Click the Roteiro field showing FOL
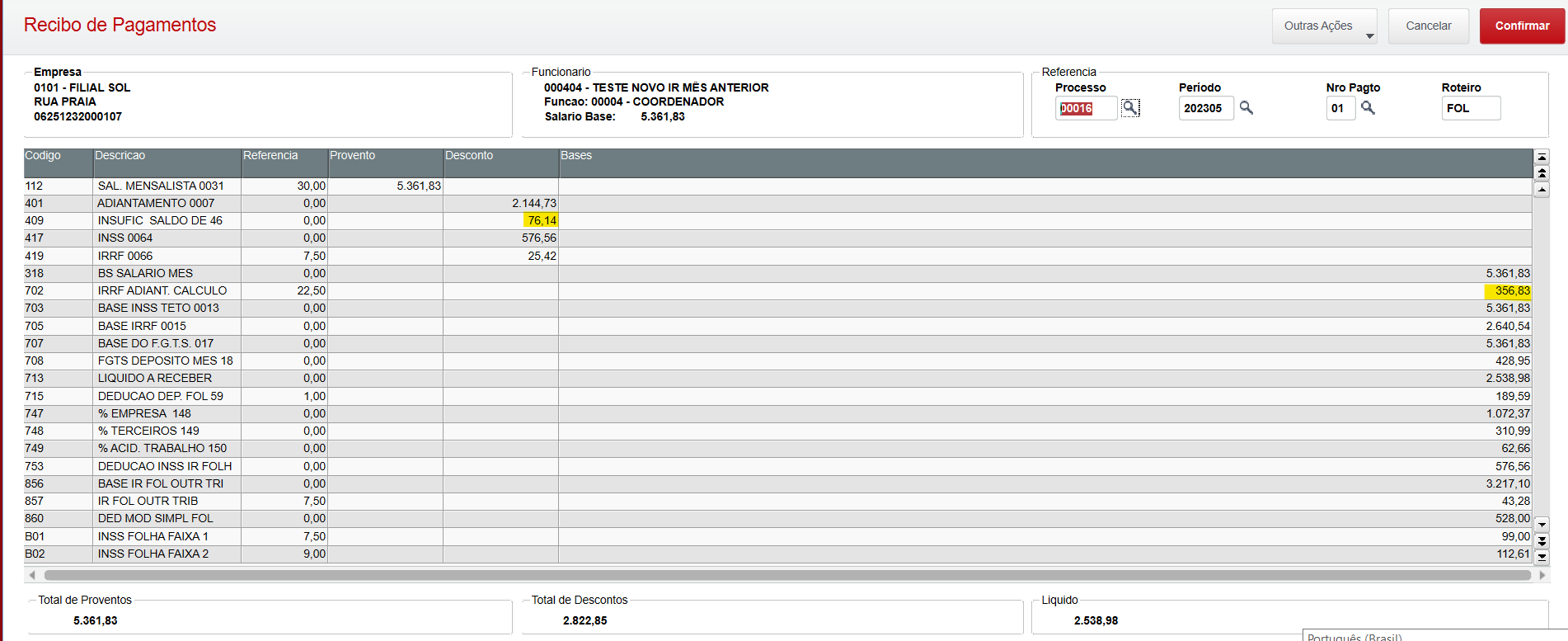The image size is (1568, 641). tap(1471, 108)
